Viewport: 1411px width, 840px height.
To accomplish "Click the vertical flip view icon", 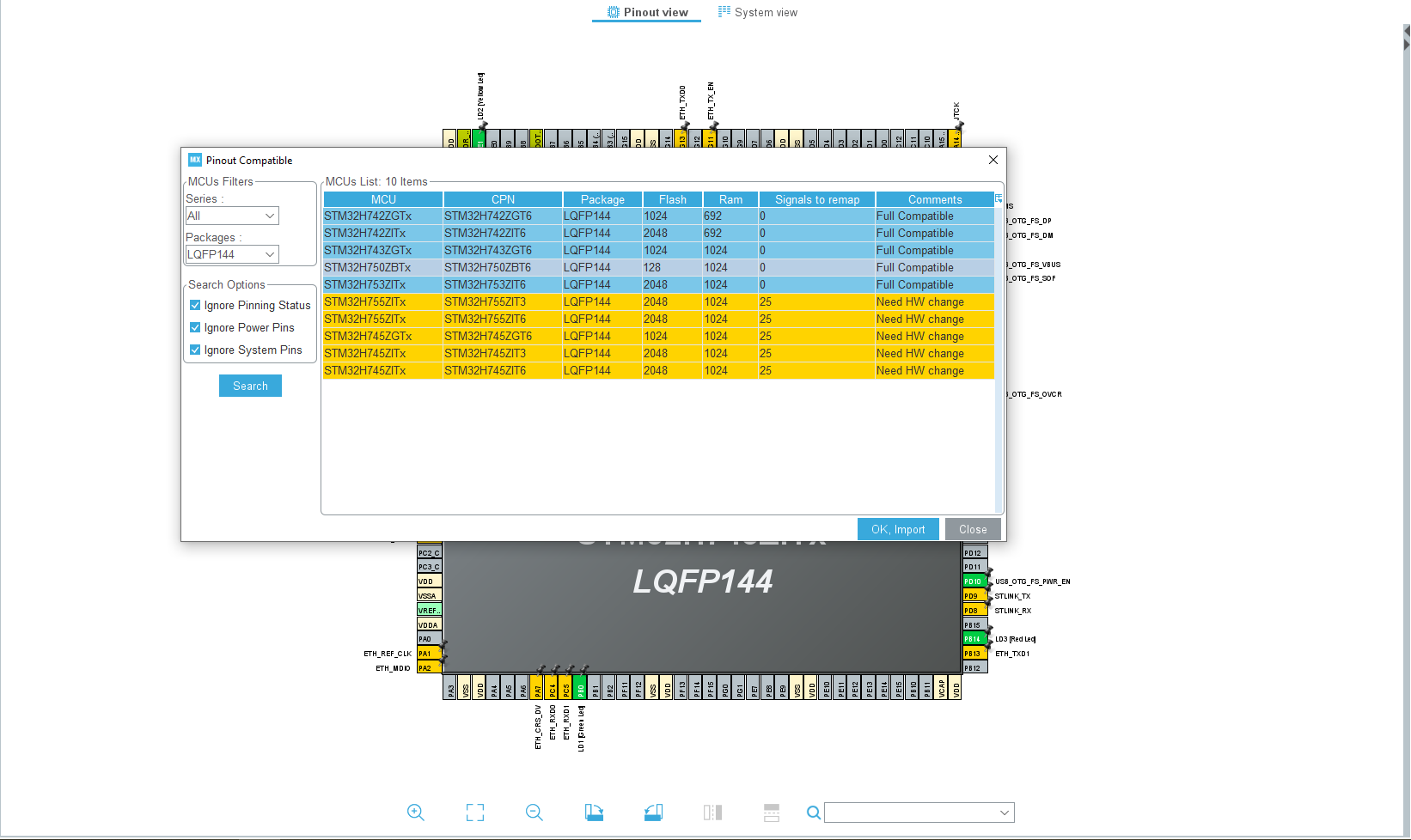I will click(x=712, y=813).
